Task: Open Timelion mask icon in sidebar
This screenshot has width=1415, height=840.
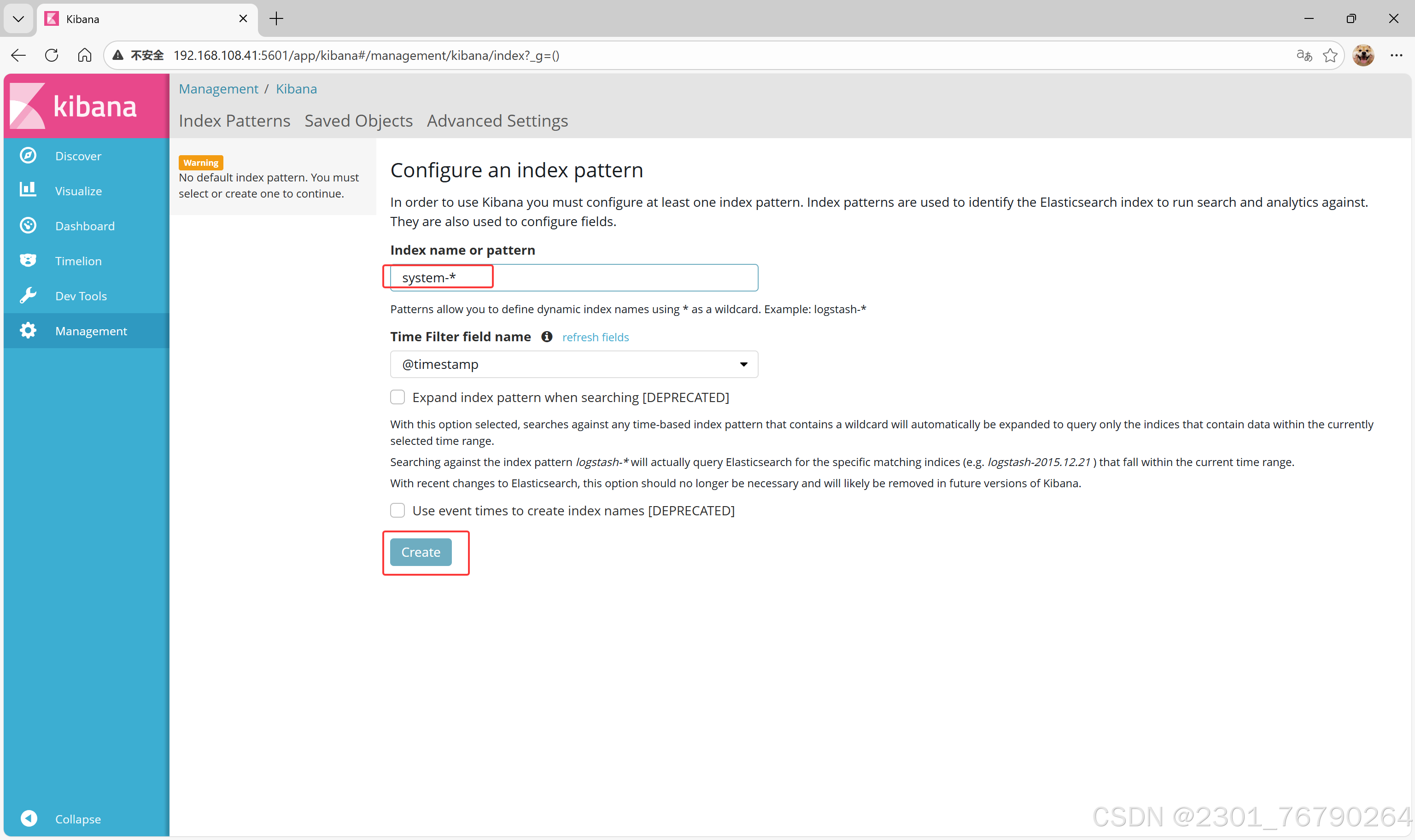Action: pos(28,260)
